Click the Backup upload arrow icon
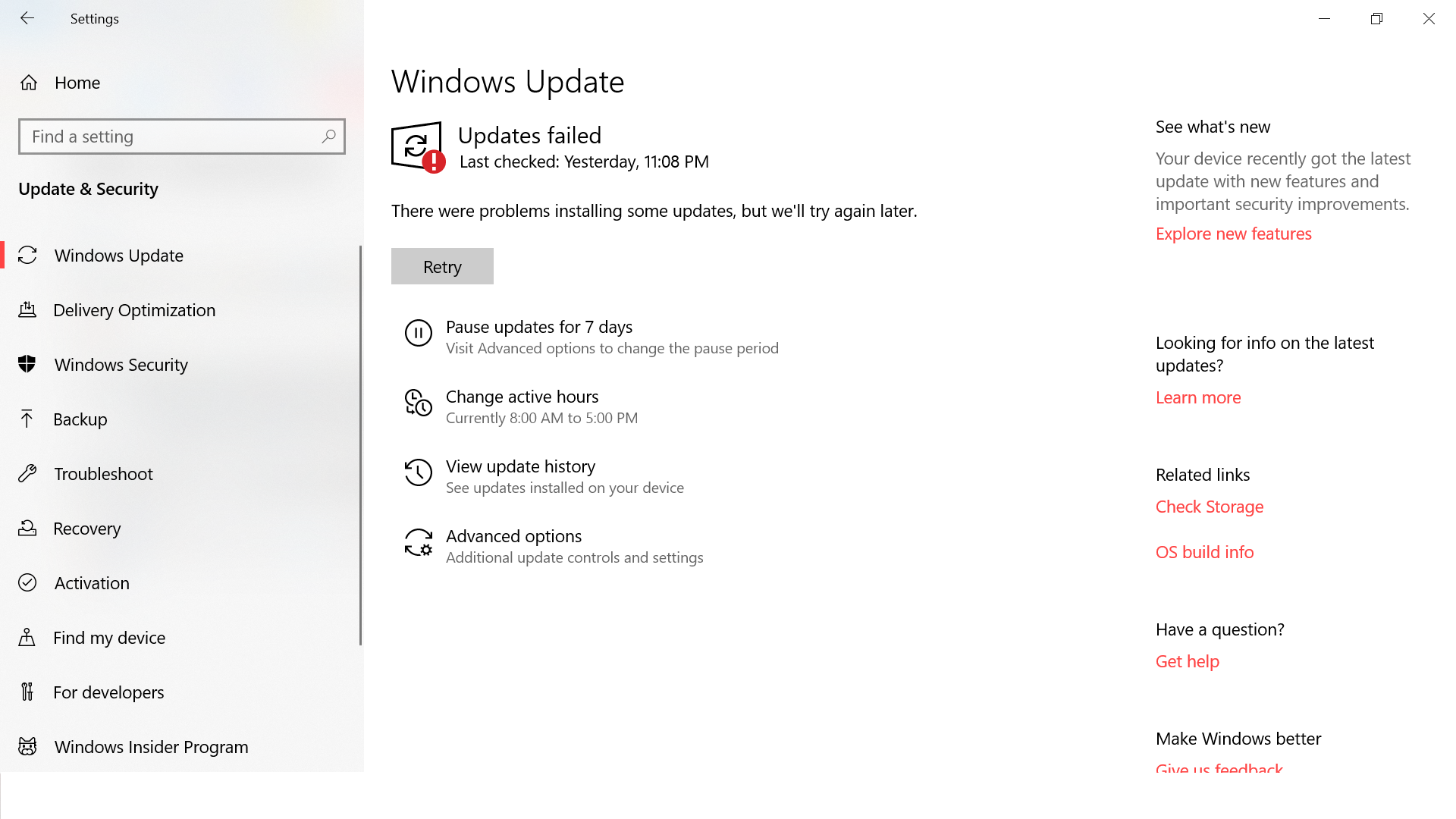 (x=27, y=419)
